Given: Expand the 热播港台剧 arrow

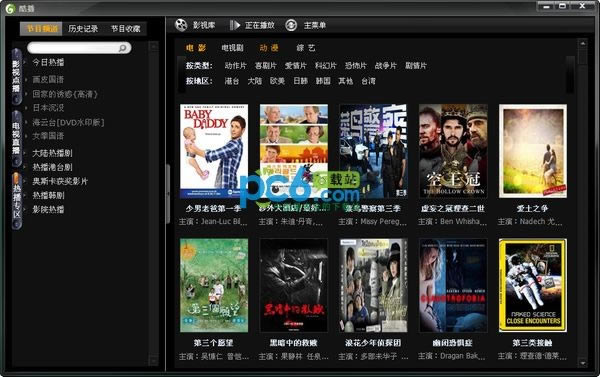Looking at the screenshot, I should tap(25, 167).
